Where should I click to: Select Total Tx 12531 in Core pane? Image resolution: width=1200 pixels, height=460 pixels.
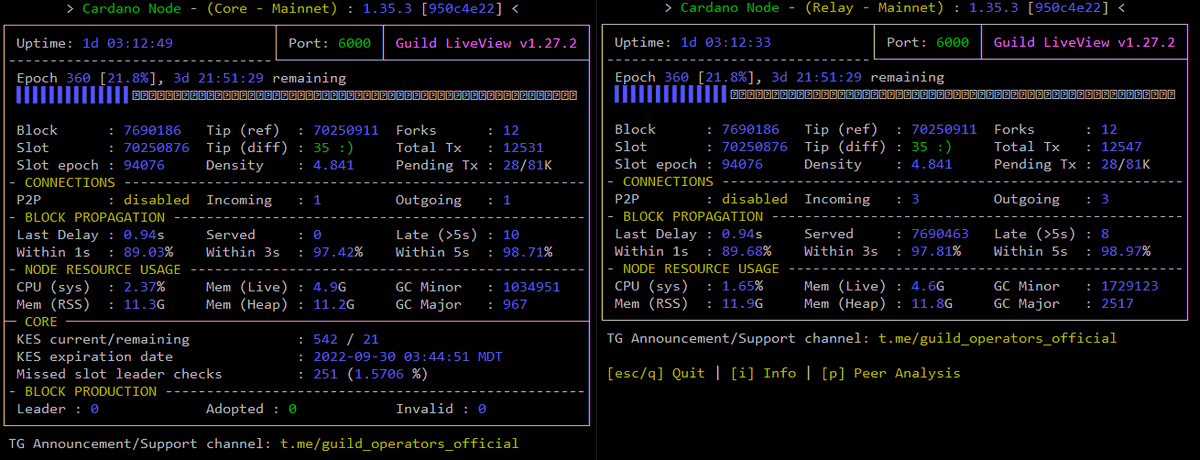(524, 147)
